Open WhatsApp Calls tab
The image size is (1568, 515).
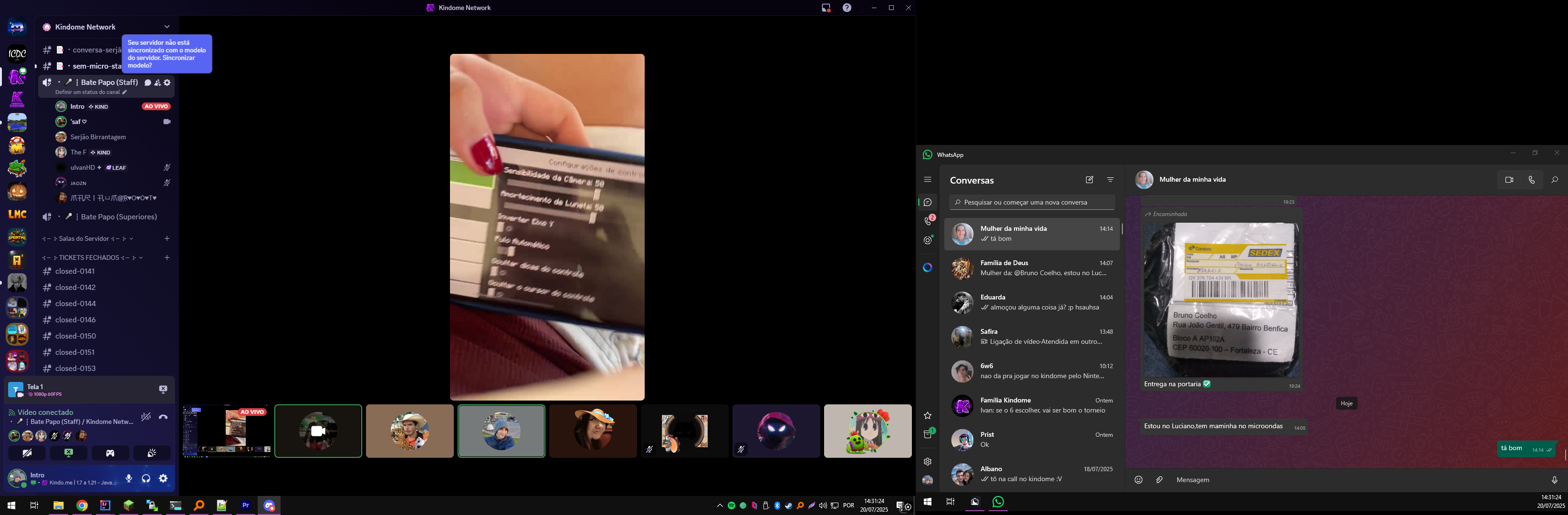pos(928,221)
